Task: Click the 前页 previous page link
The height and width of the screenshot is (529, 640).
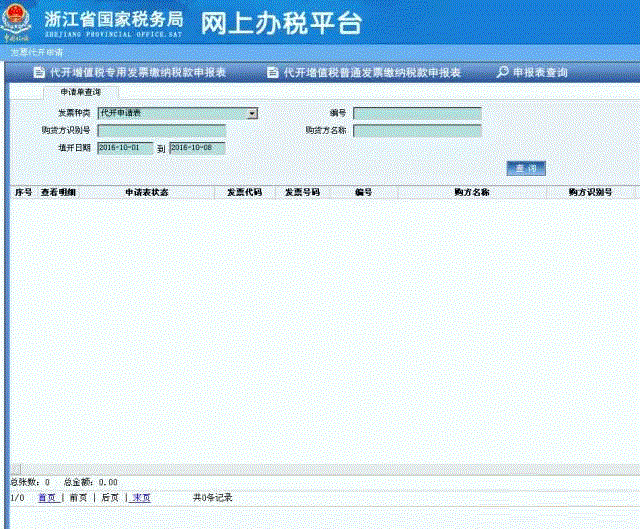Action: click(78, 498)
